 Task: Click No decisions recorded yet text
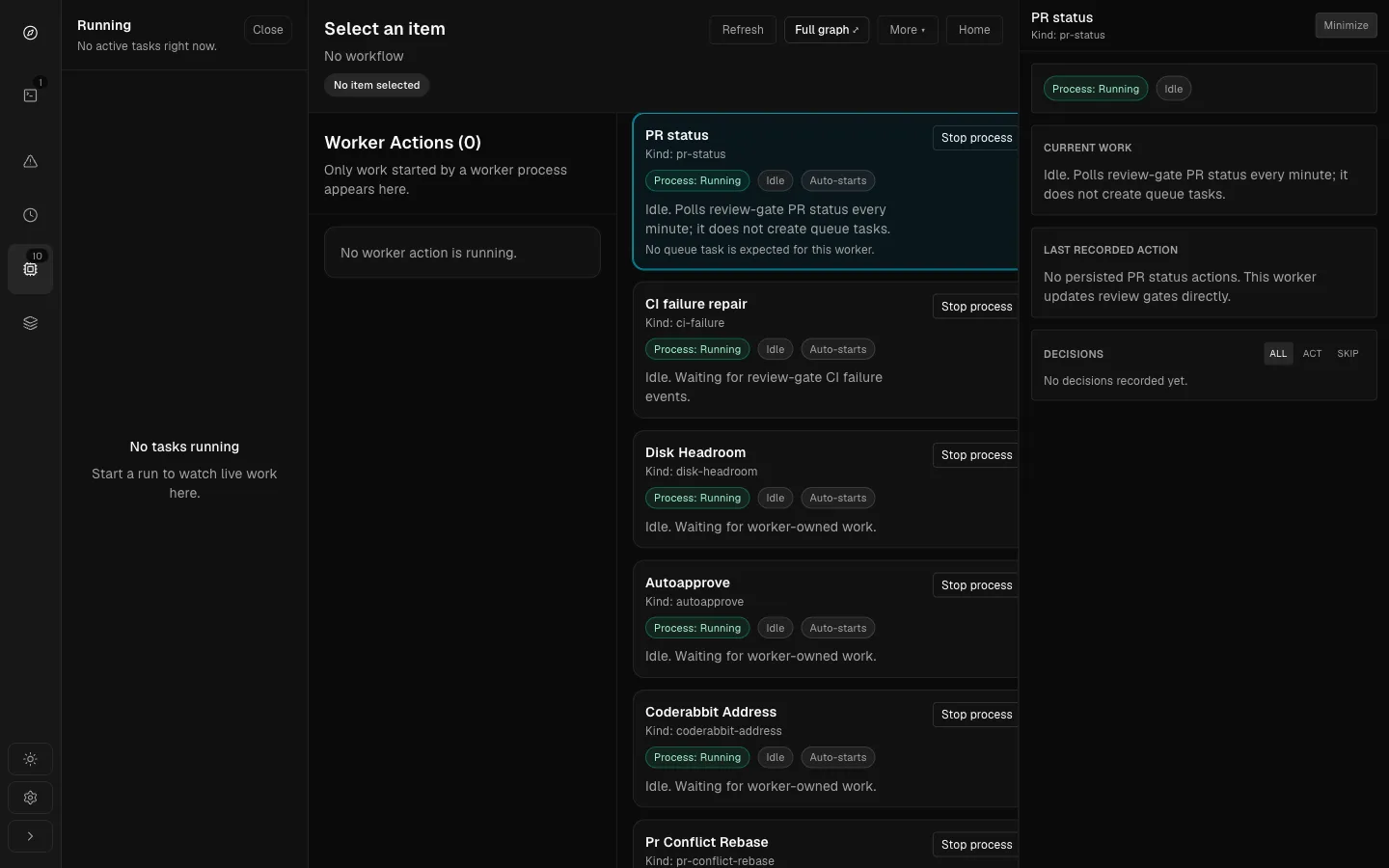coord(1115,381)
